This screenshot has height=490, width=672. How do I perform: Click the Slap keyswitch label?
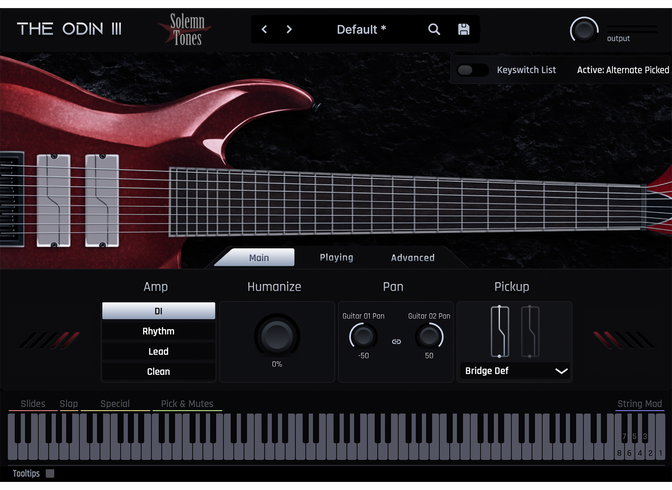[69, 403]
